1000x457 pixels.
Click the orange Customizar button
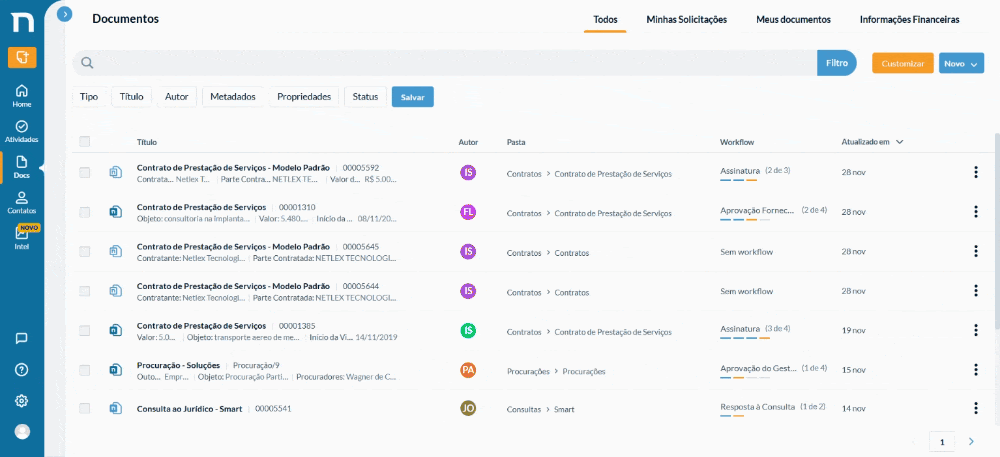click(x=902, y=63)
